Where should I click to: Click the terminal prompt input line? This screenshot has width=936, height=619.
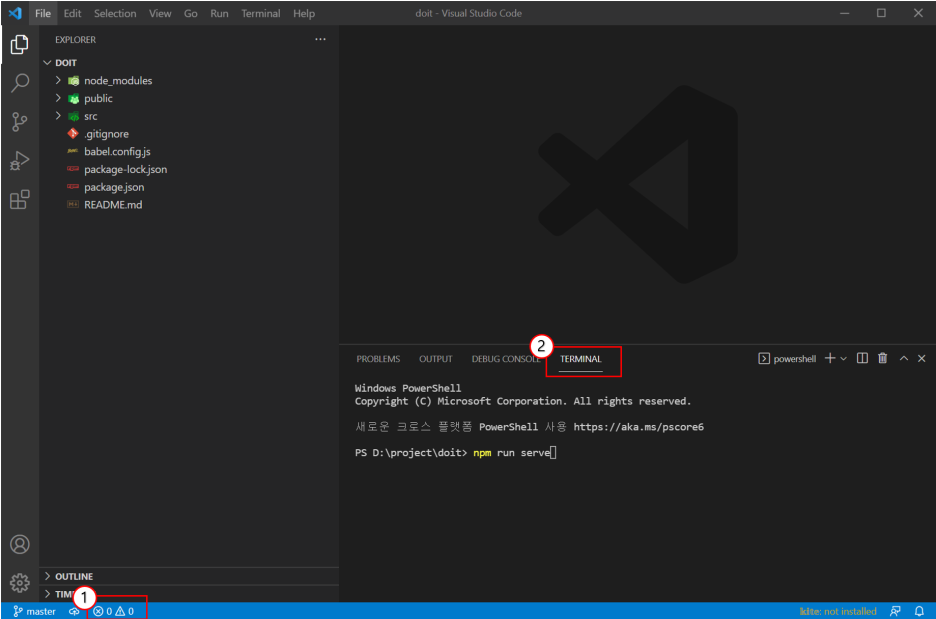coord(455,452)
